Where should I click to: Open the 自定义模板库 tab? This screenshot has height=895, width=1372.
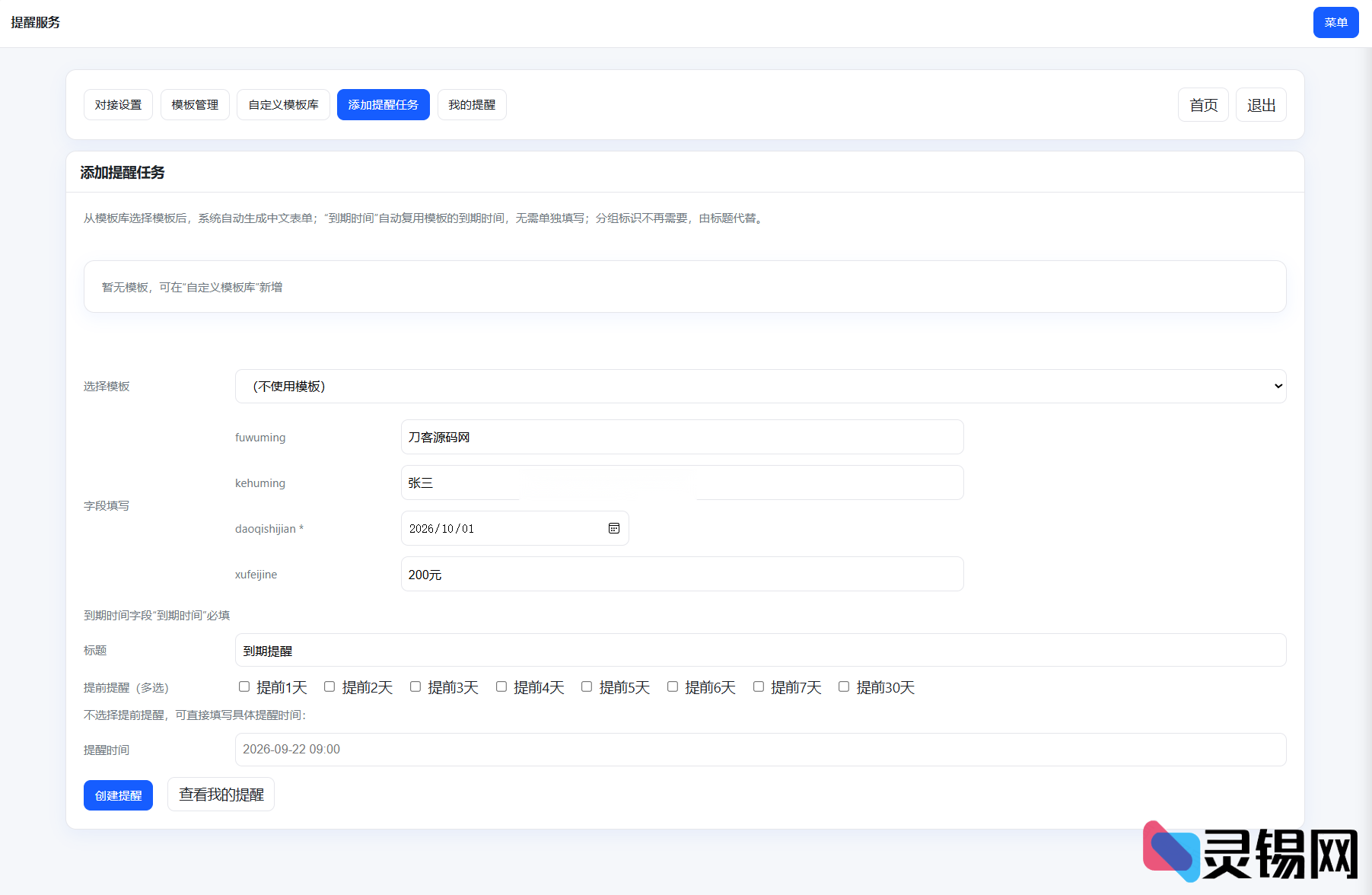283,104
